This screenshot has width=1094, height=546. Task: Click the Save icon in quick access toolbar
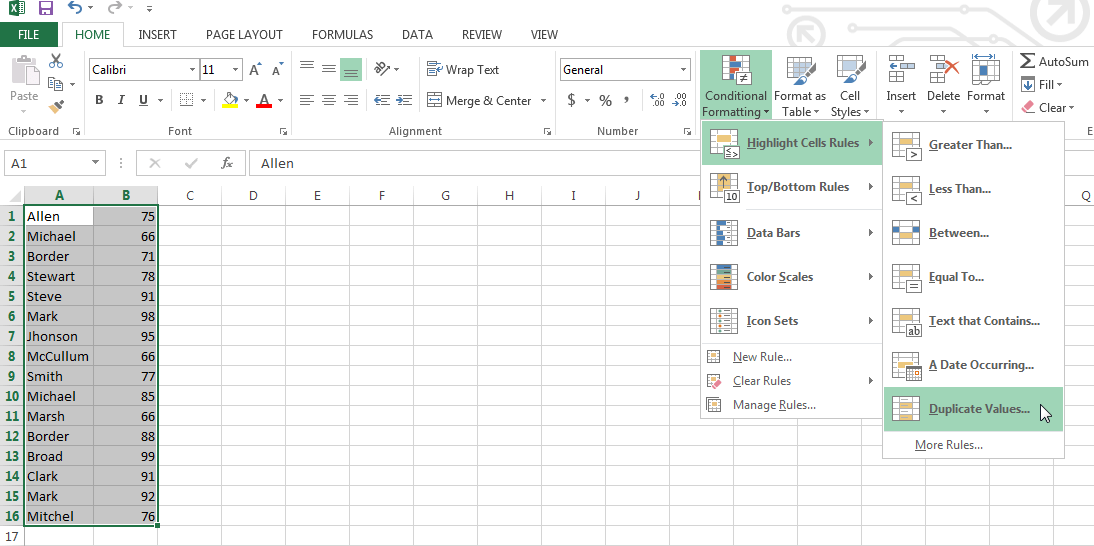pos(46,8)
